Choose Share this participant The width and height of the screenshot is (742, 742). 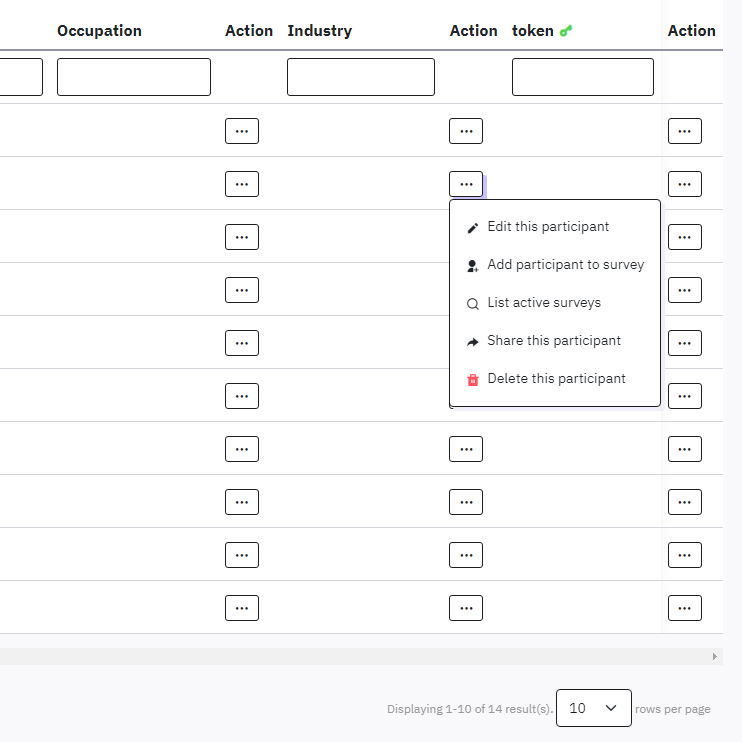(554, 341)
